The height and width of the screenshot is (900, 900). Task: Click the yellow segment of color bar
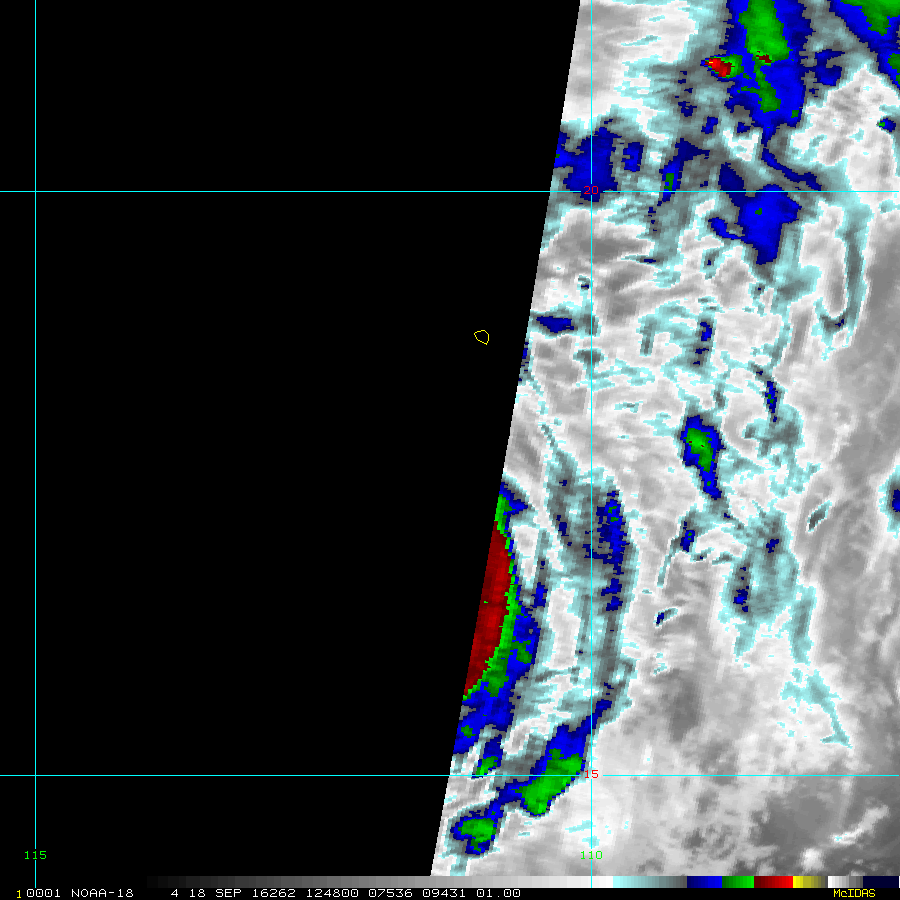(810, 882)
